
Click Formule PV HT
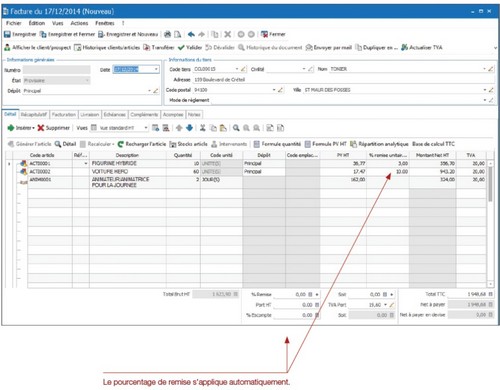point(326,144)
